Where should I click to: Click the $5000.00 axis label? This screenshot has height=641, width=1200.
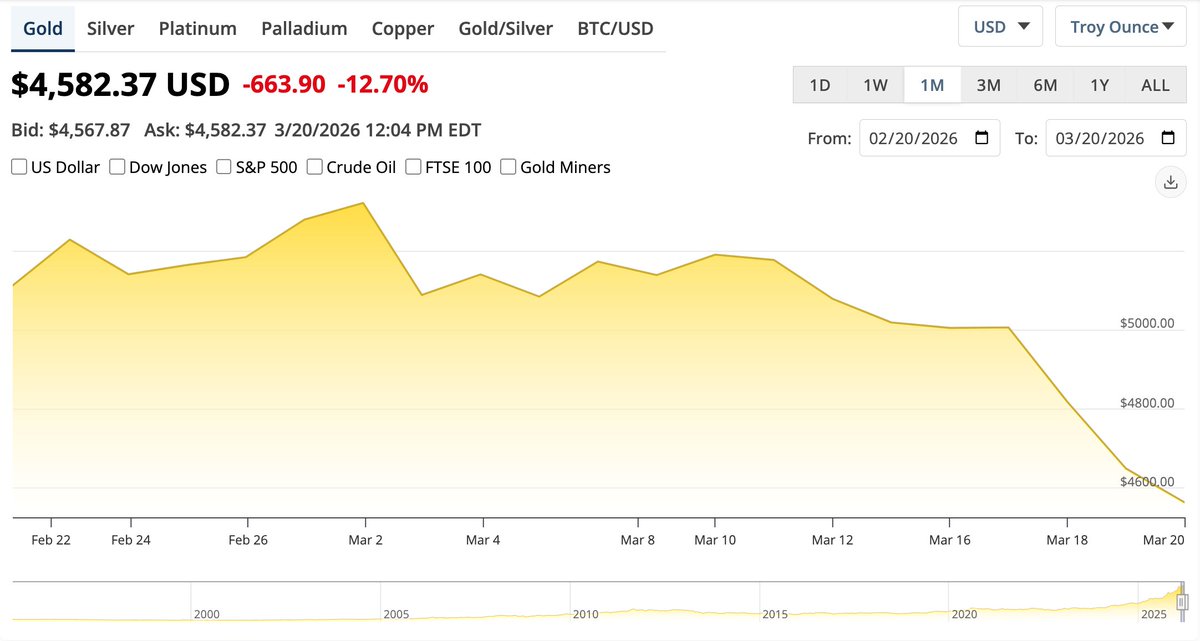(x=1147, y=323)
